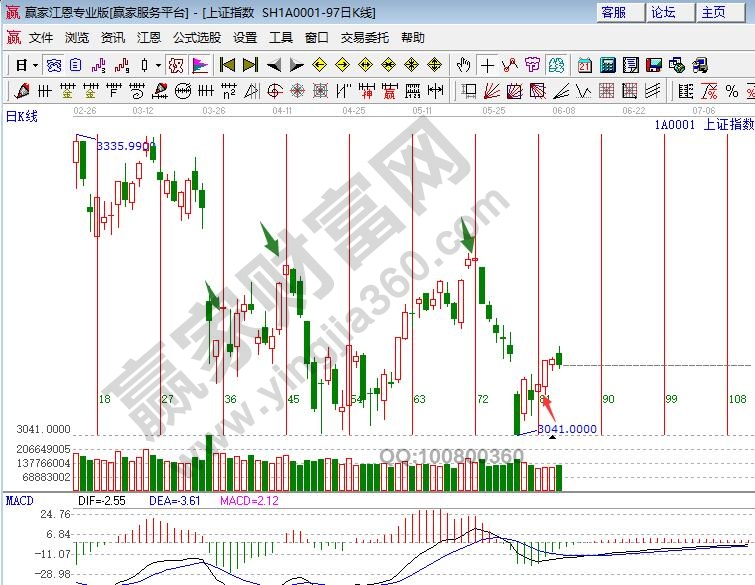The image size is (755, 585).
Task: Click the MACD indicator label
Action: (20, 499)
